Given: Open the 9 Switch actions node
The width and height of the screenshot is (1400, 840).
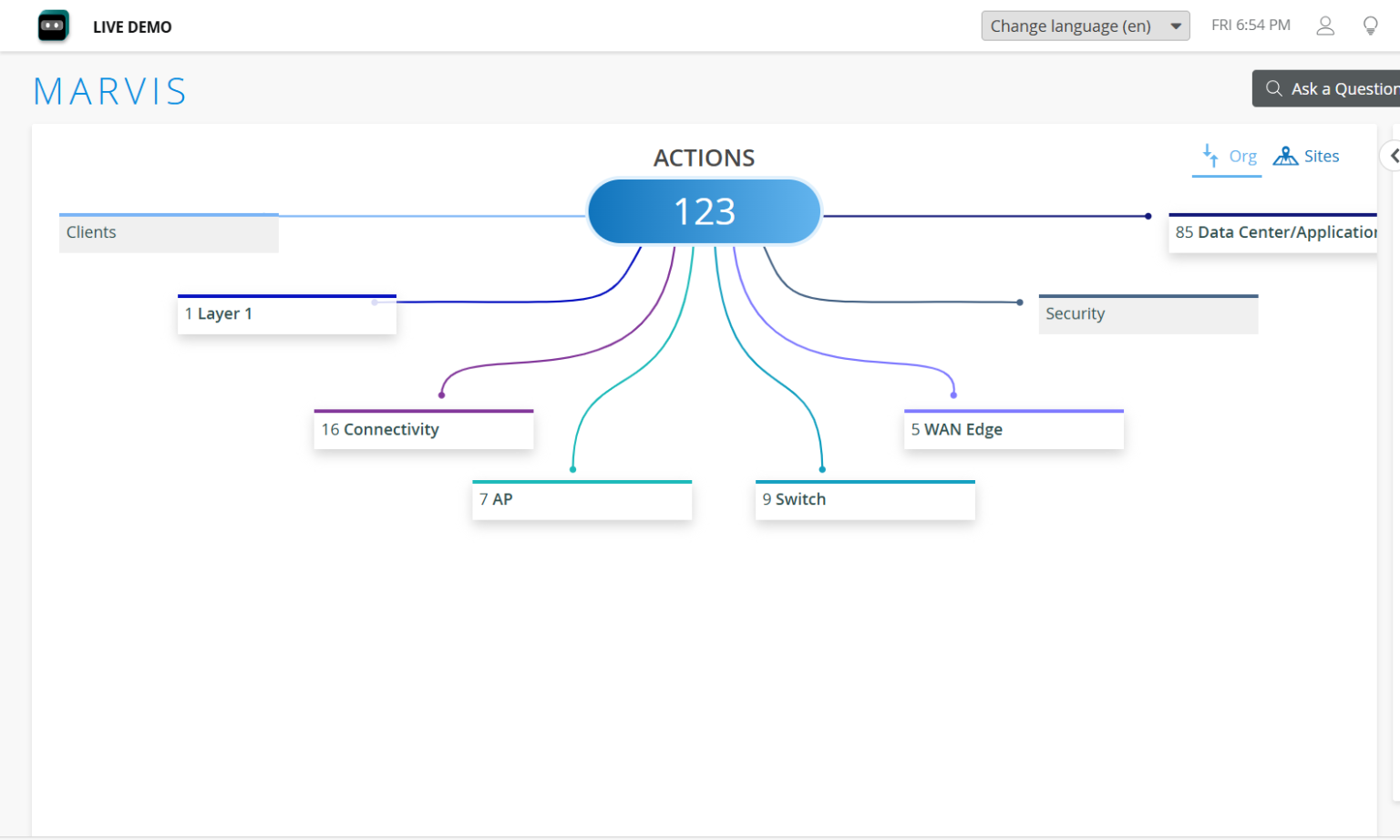Looking at the screenshot, I should click(x=864, y=500).
